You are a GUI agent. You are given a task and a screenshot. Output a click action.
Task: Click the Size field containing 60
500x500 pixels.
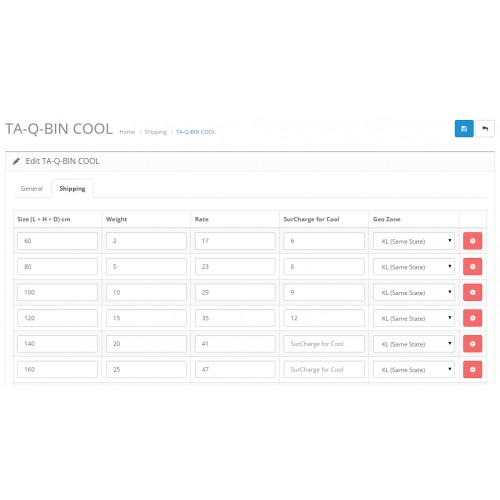57,241
